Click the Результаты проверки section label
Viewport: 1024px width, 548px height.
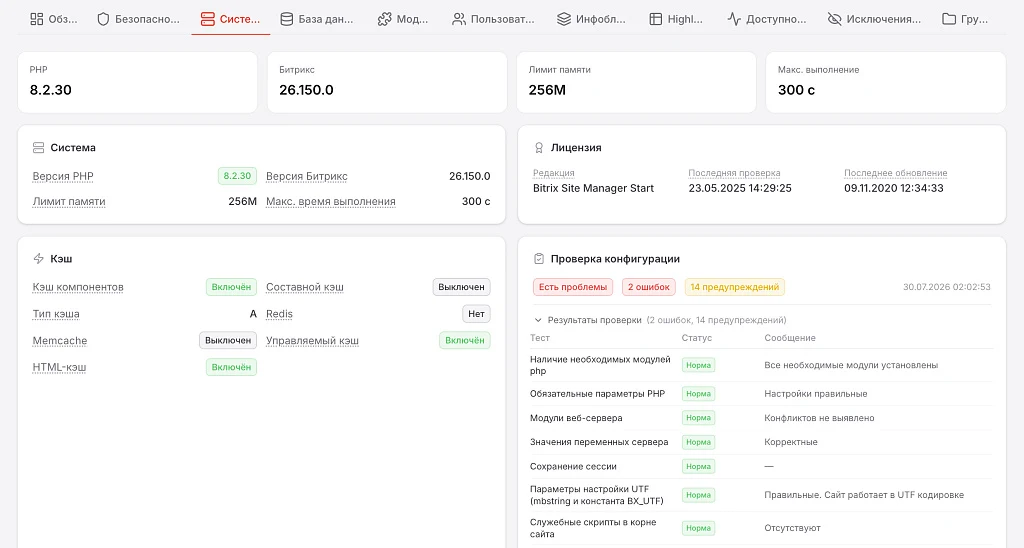tap(594, 320)
